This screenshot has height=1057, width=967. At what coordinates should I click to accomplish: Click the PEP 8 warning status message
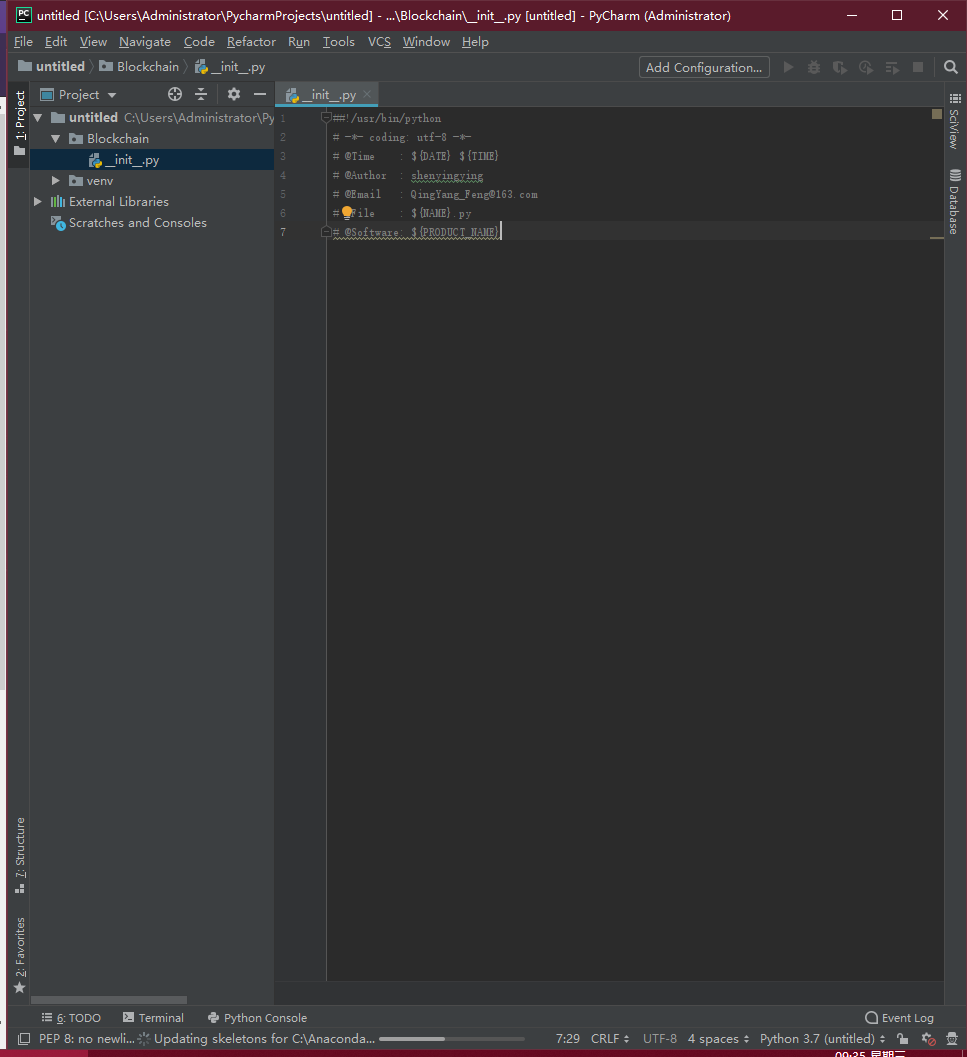pyautogui.click(x=86, y=1039)
